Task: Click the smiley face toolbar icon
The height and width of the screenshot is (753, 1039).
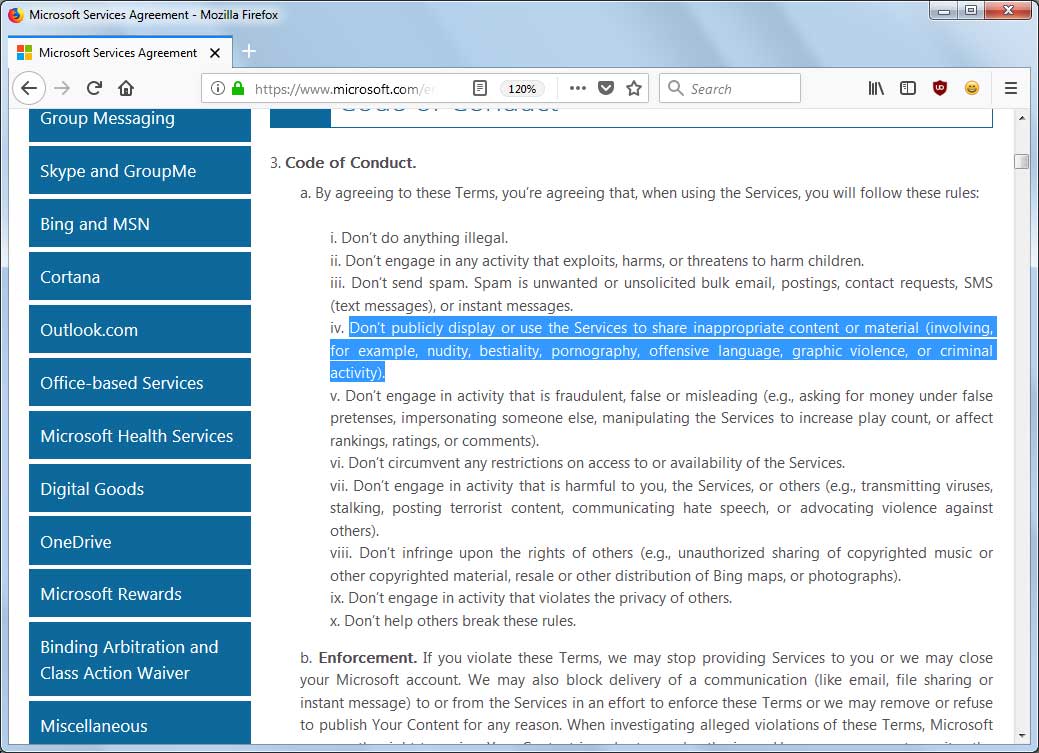Action: click(971, 88)
